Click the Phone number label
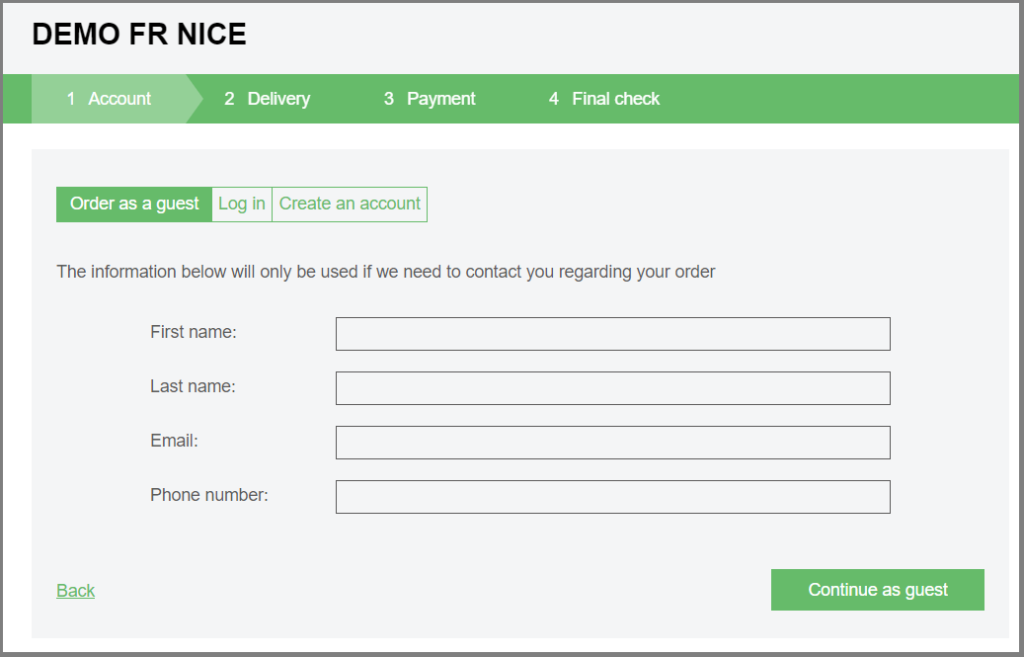 (209, 495)
